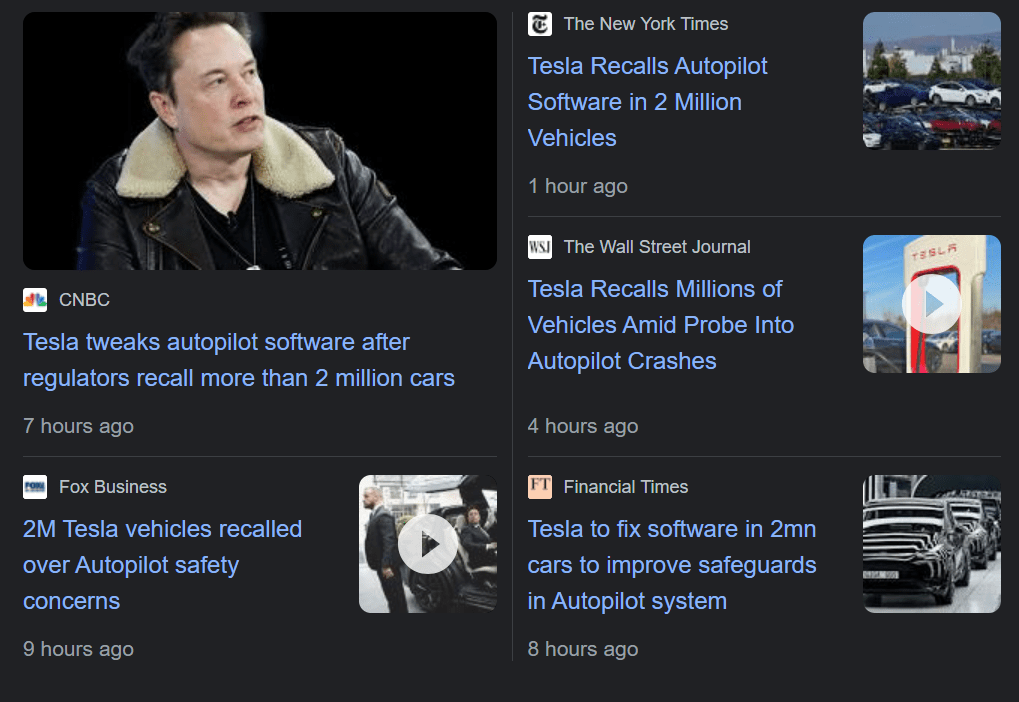Click the CNBC source name label
The height and width of the screenshot is (702, 1019).
pyautogui.click(x=84, y=299)
